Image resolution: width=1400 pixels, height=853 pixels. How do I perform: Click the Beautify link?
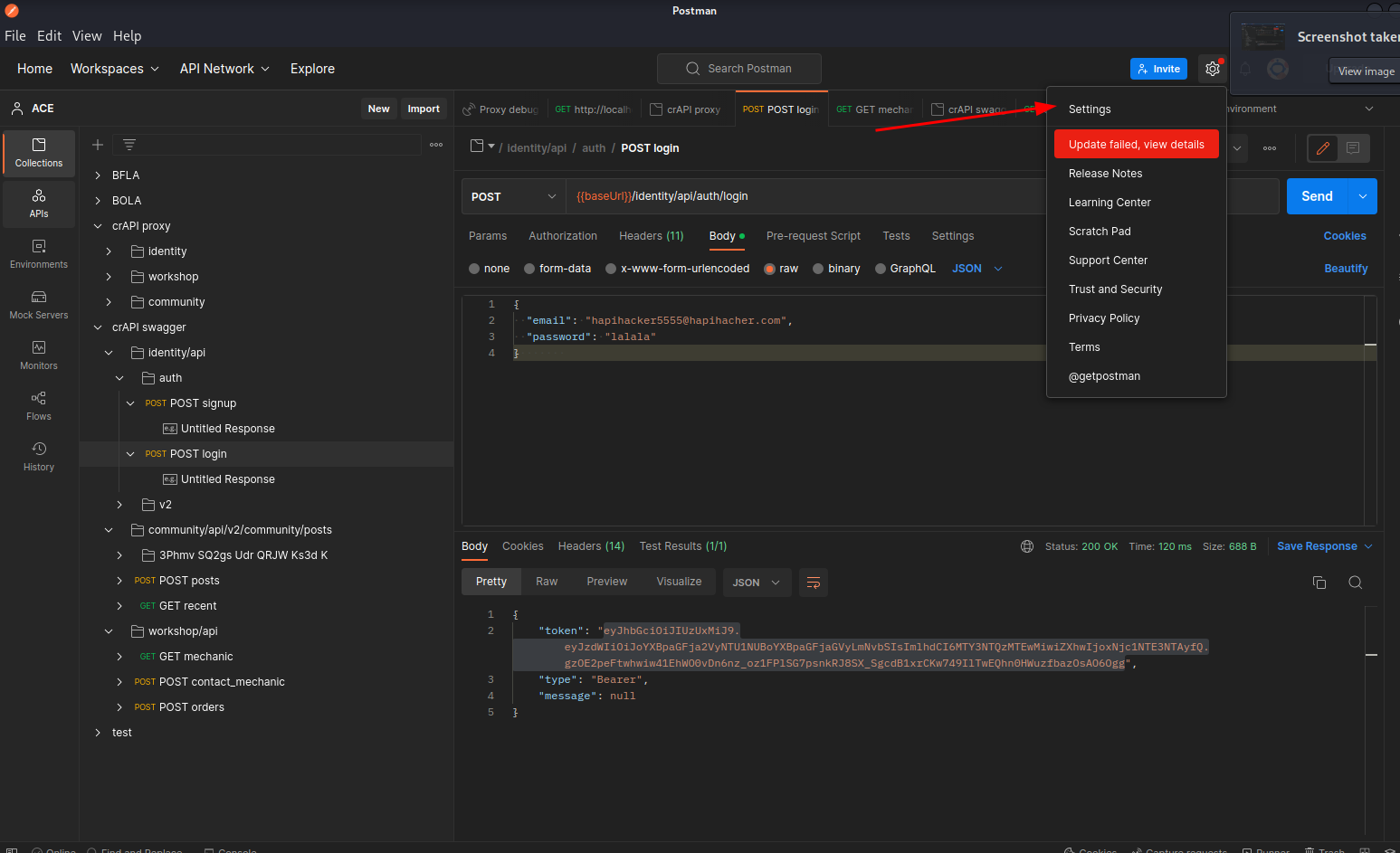tap(1346, 269)
